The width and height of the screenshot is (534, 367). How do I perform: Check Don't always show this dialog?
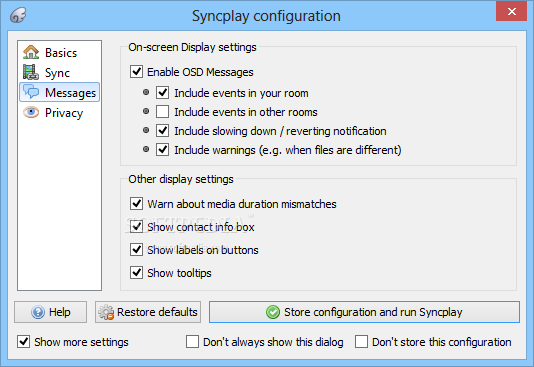tap(192, 341)
